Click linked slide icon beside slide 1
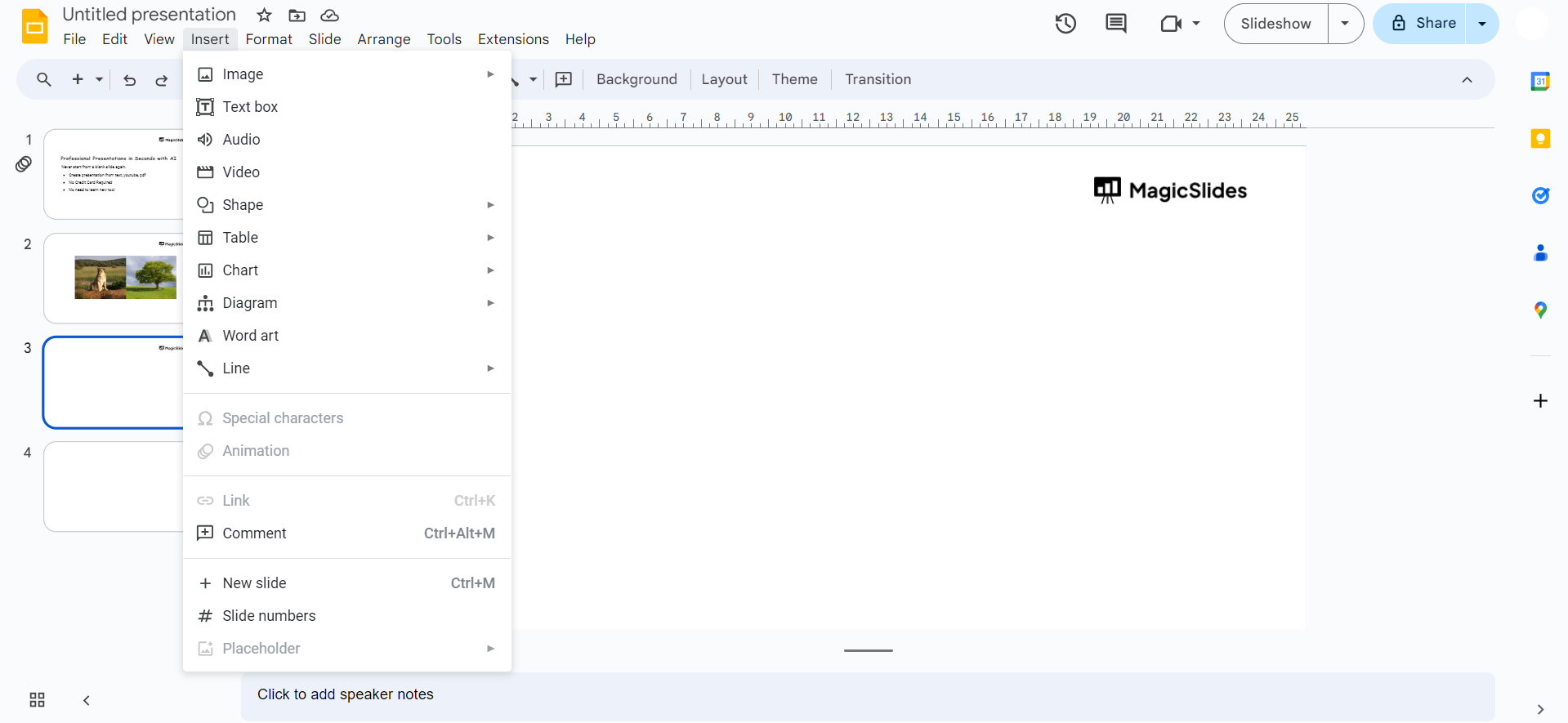The image size is (1568, 723). coord(24,164)
